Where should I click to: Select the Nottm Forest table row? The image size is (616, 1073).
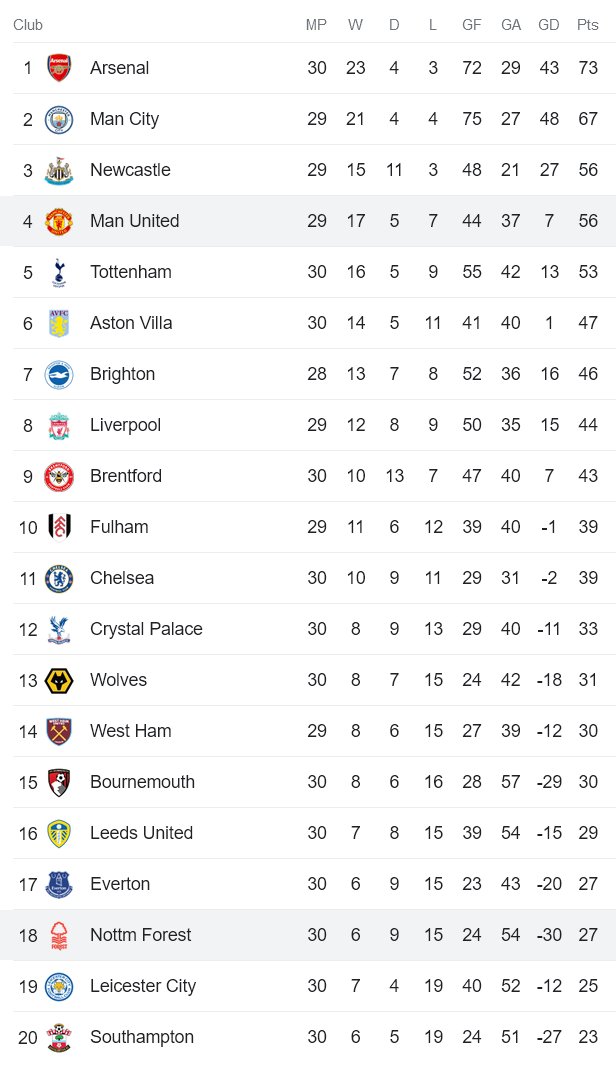[308, 935]
